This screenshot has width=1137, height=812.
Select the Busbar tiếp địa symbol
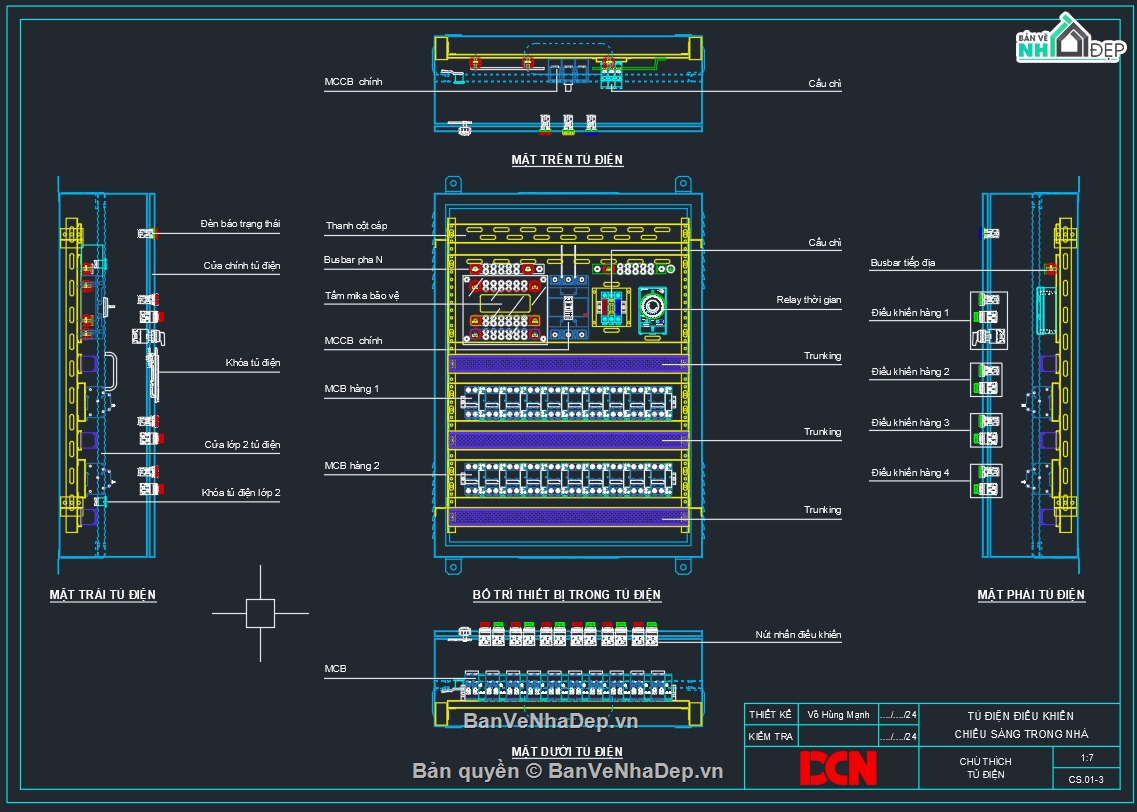point(1050,268)
